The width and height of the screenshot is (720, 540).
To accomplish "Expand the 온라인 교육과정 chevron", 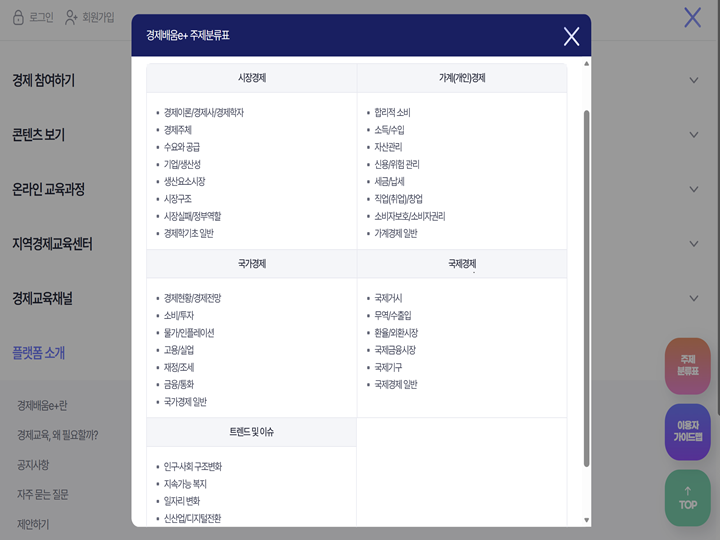I will tap(694, 189).
